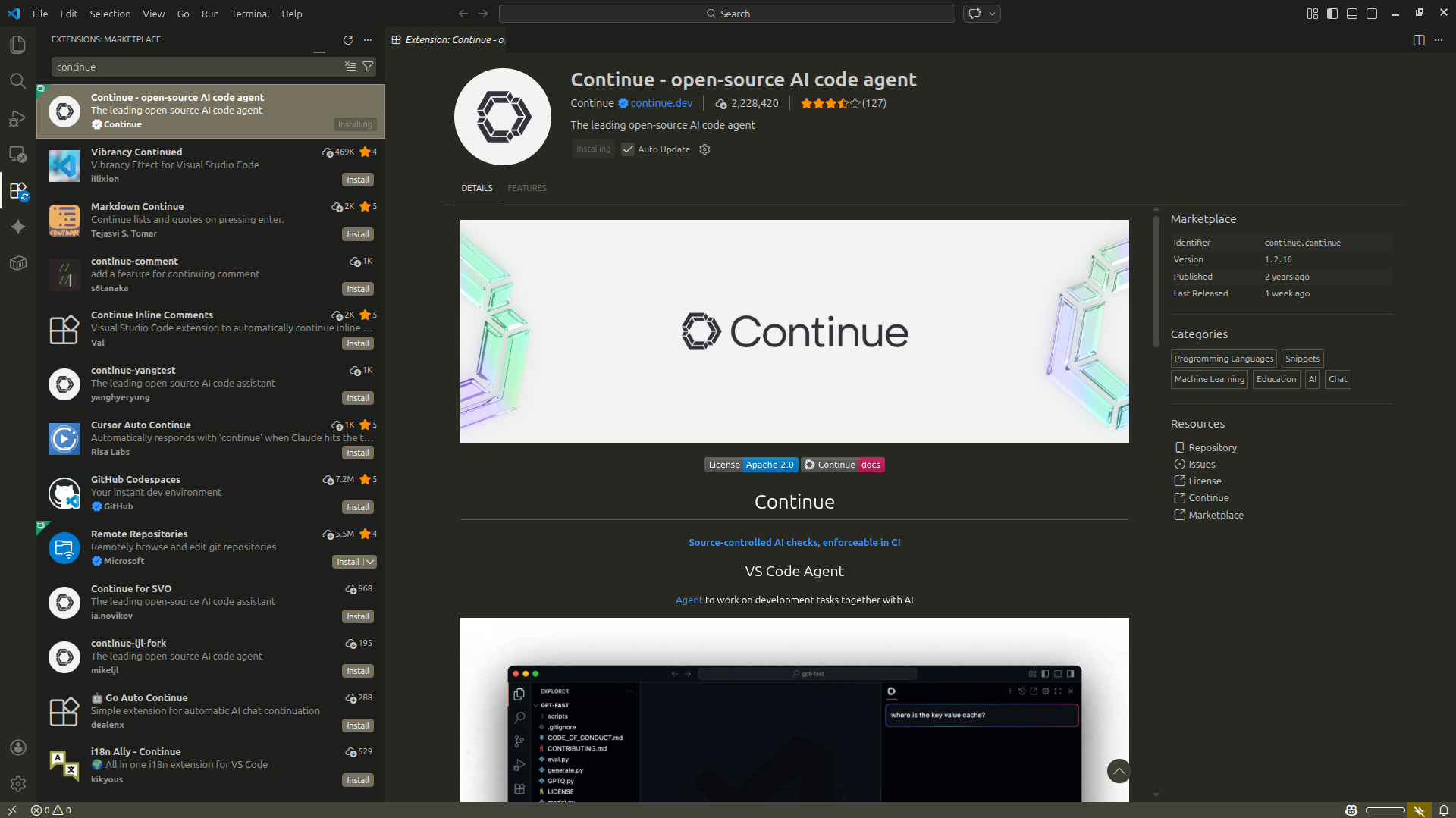1456x818 pixels.
Task: Open the Search view in activity bar
Action: point(18,81)
